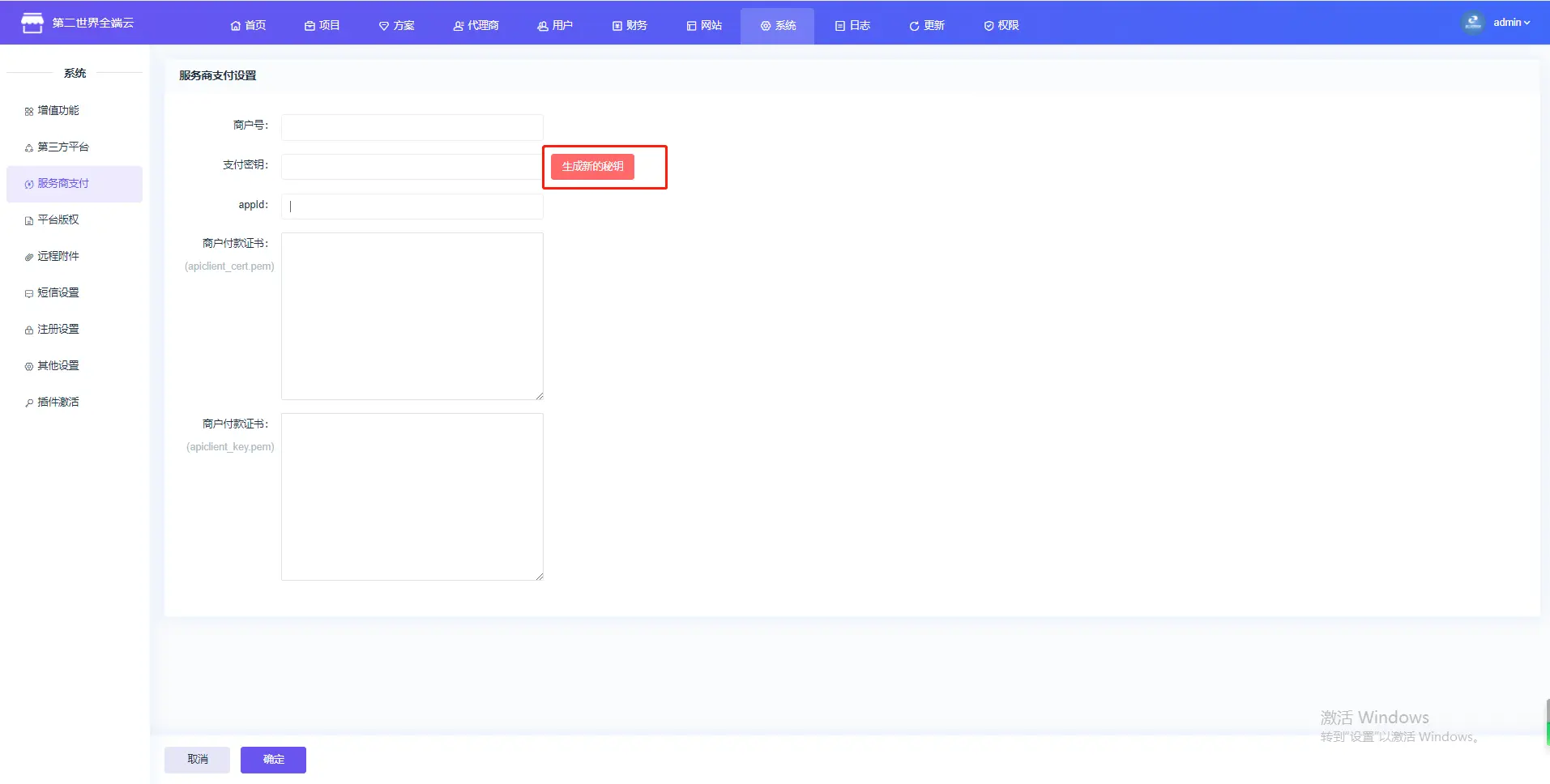
Task: Click the 生成新的秘钥 button
Action: [x=592, y=167]
